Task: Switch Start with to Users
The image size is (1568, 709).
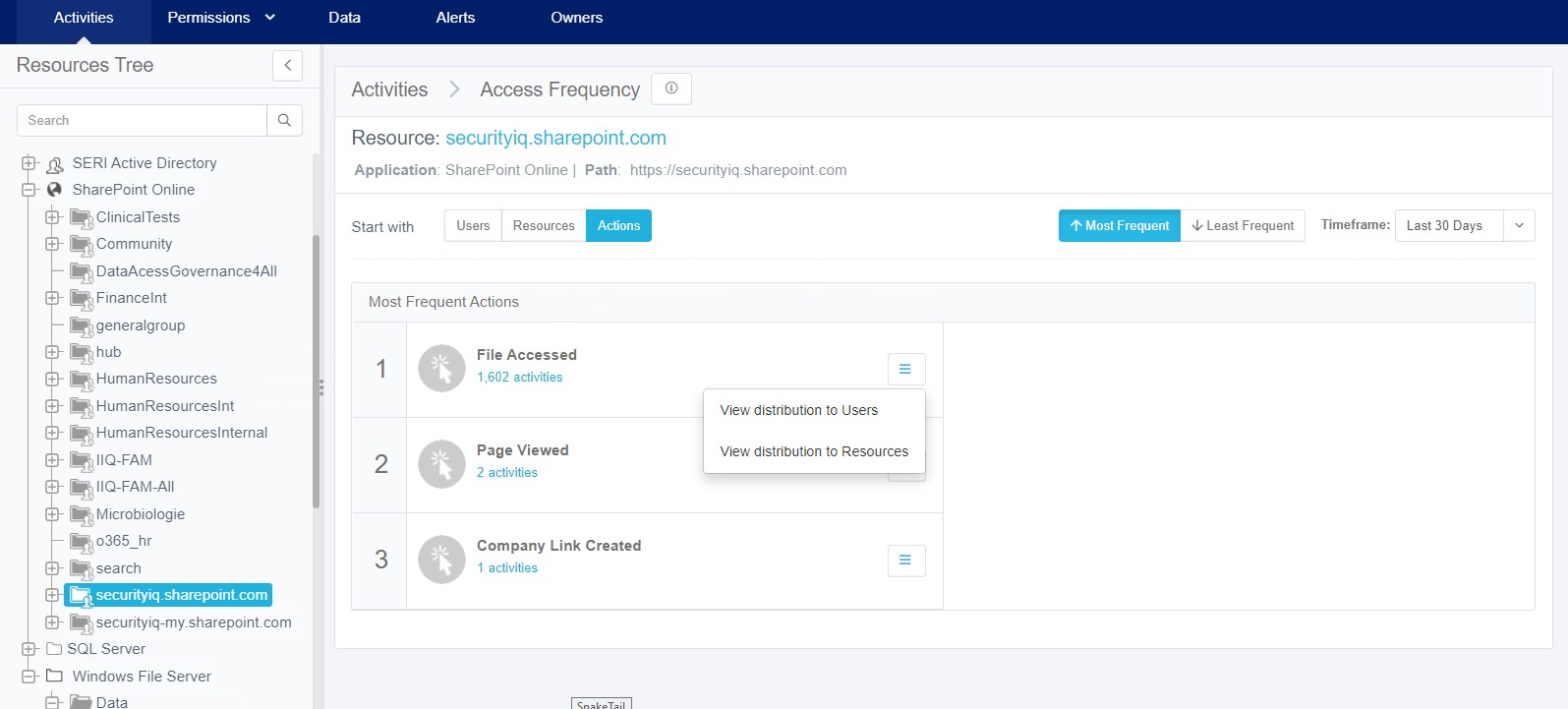Action: click(x=473, y=225)
